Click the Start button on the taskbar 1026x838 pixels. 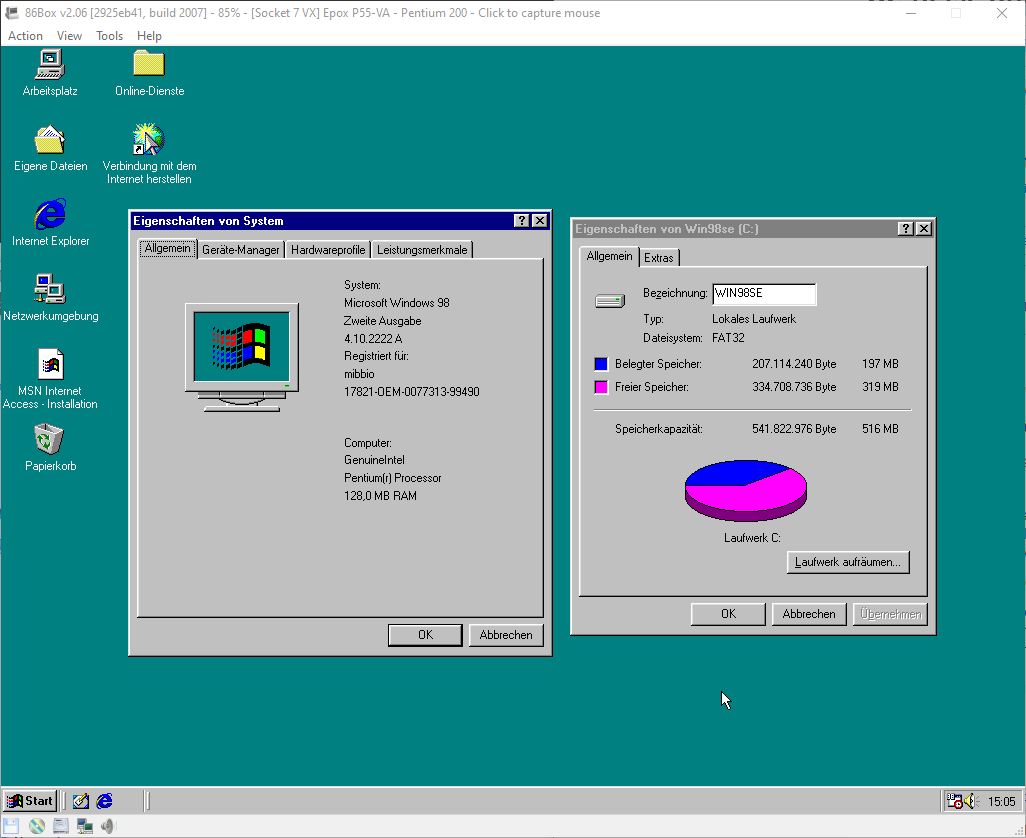29,800
